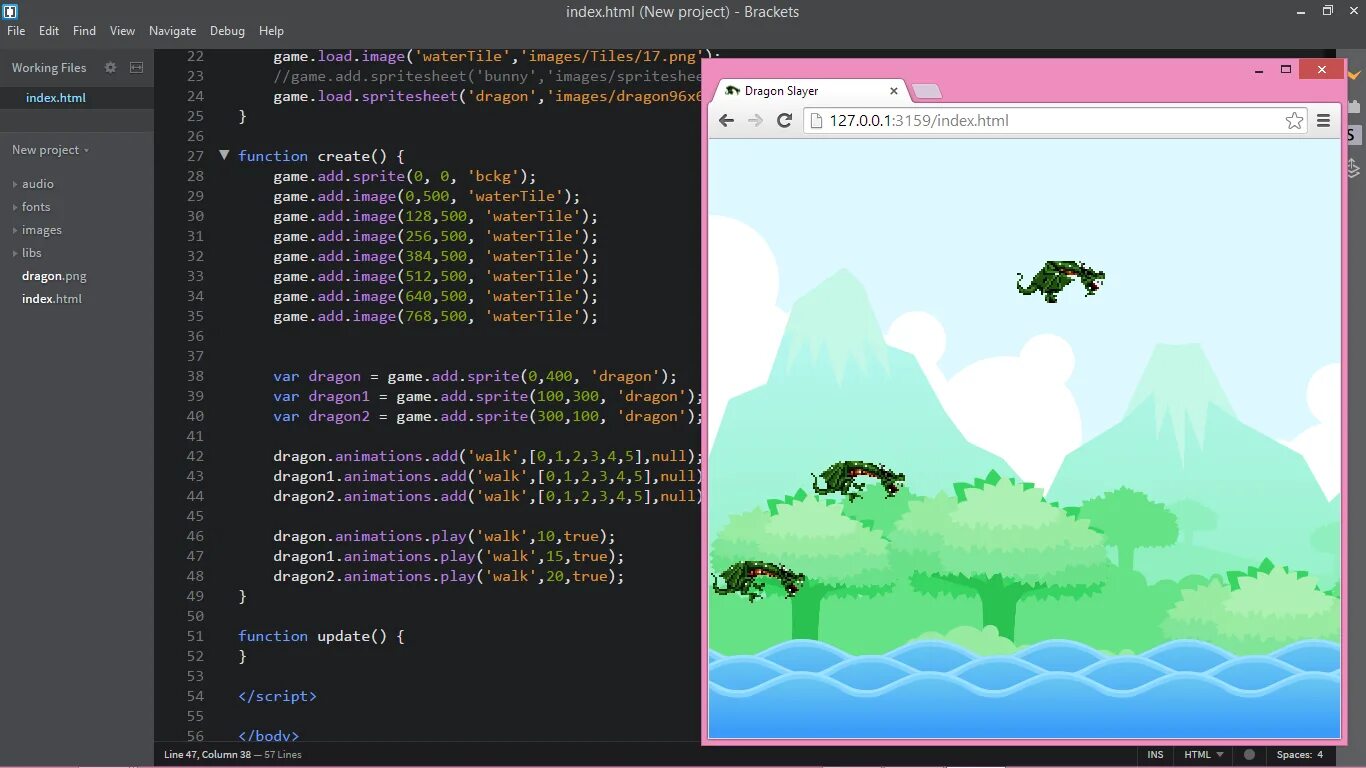
Task: Click the topmost flying dragon sprite
Action: click(x=1060, y=281)
